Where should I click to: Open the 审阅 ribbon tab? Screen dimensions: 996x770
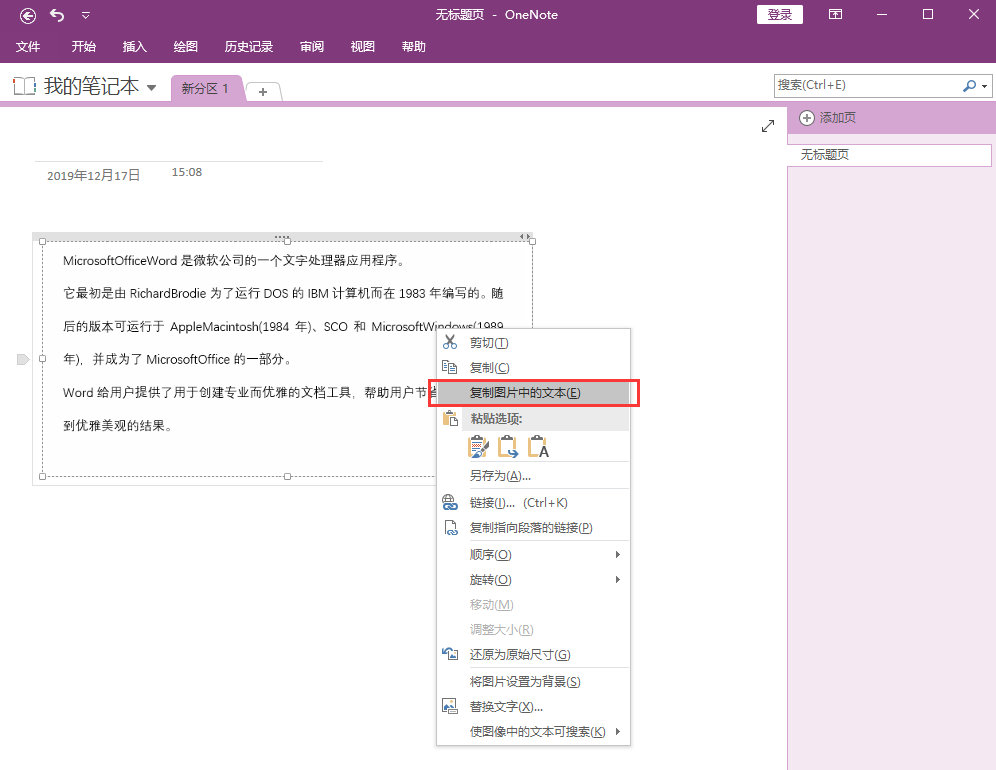(312, 46)
